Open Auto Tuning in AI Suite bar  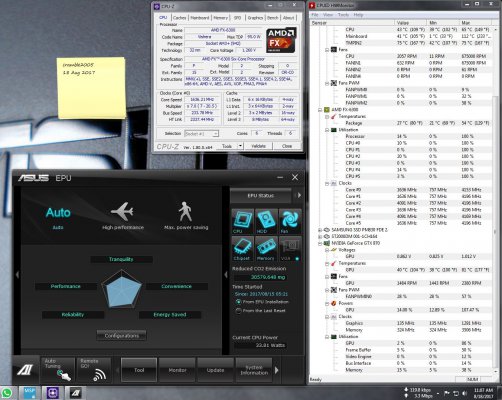coord(58,369)
